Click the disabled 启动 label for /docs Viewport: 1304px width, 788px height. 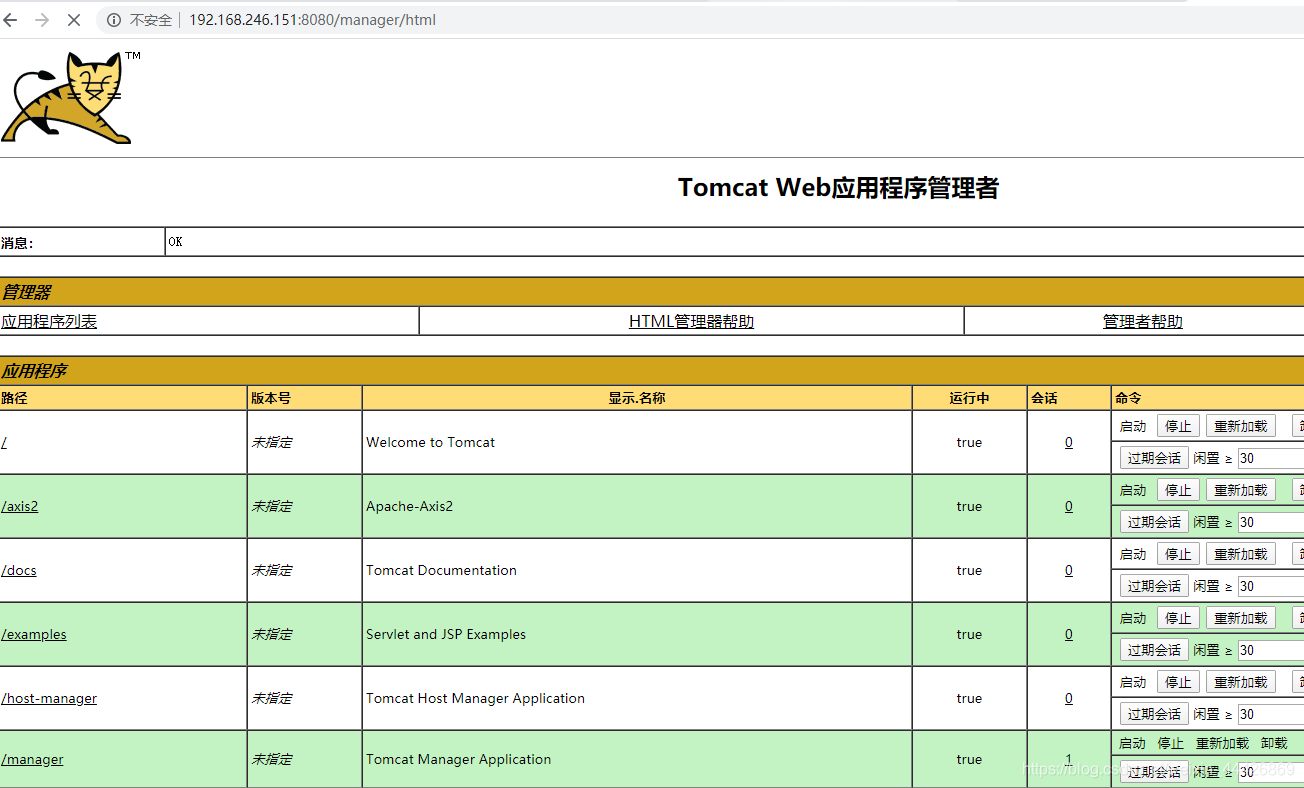coord(1133,554)
